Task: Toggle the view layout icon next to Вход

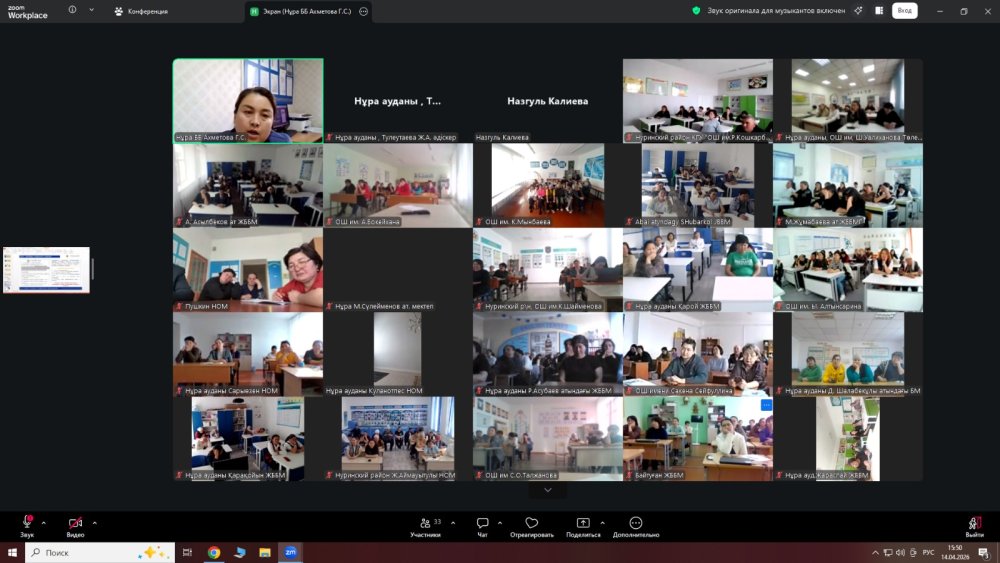Action: (x=879, y=11)
